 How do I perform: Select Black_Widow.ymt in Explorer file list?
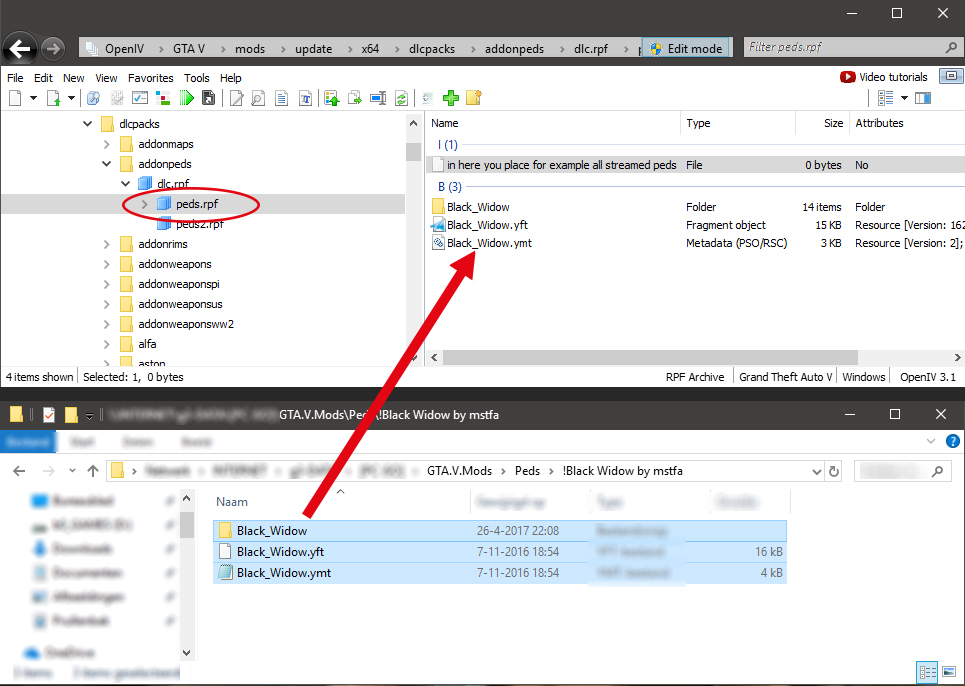click(500, 573)
